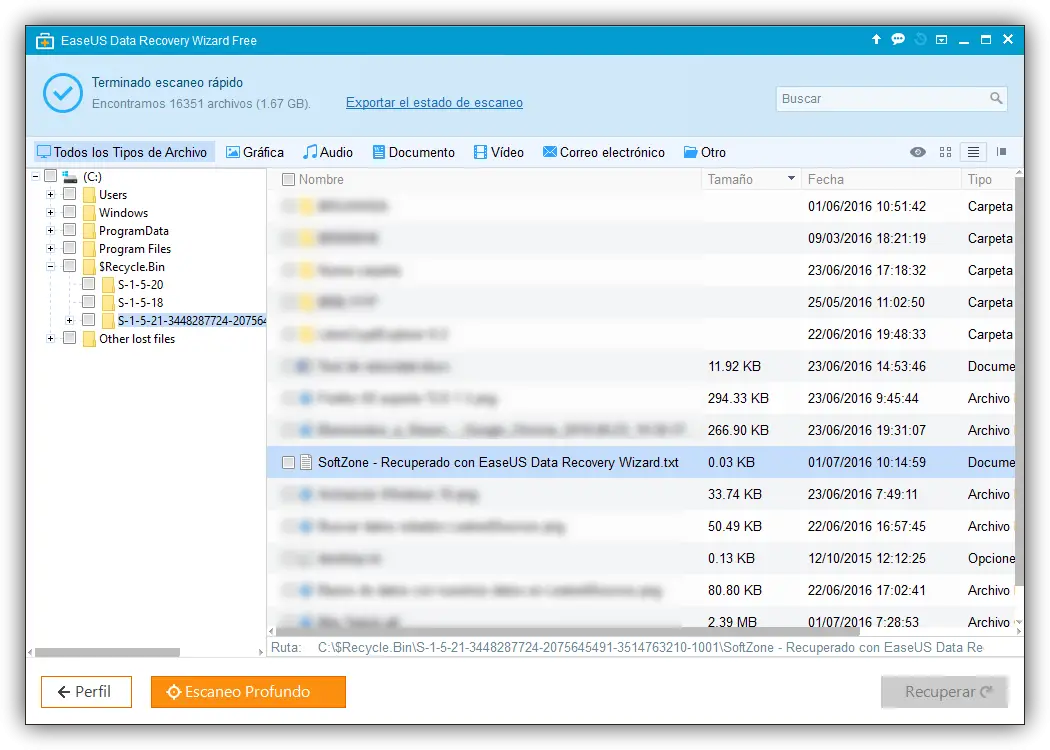Click the C: drive icon

(70, 177)
